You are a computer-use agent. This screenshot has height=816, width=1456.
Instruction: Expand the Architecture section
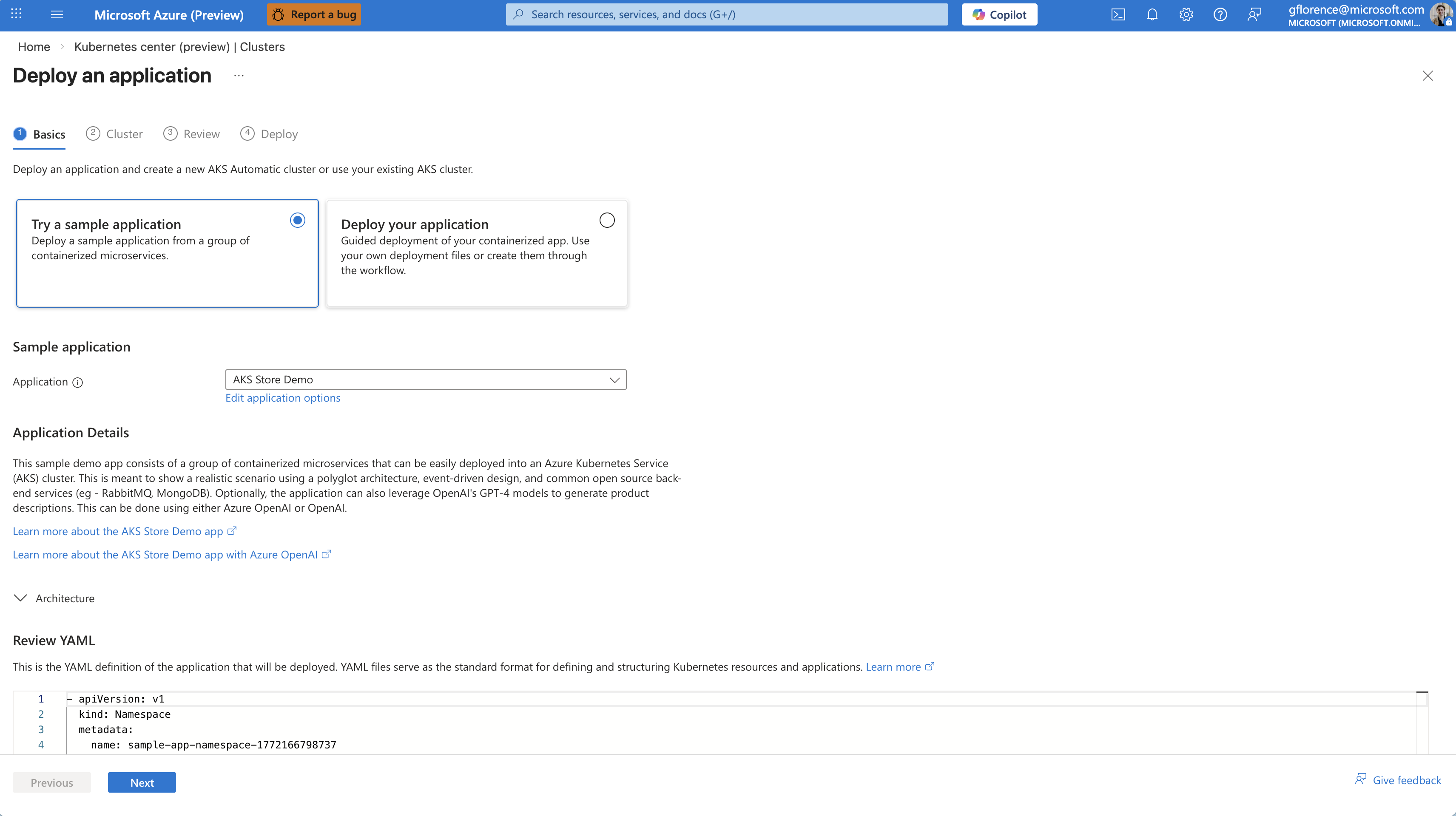point(54,598)
